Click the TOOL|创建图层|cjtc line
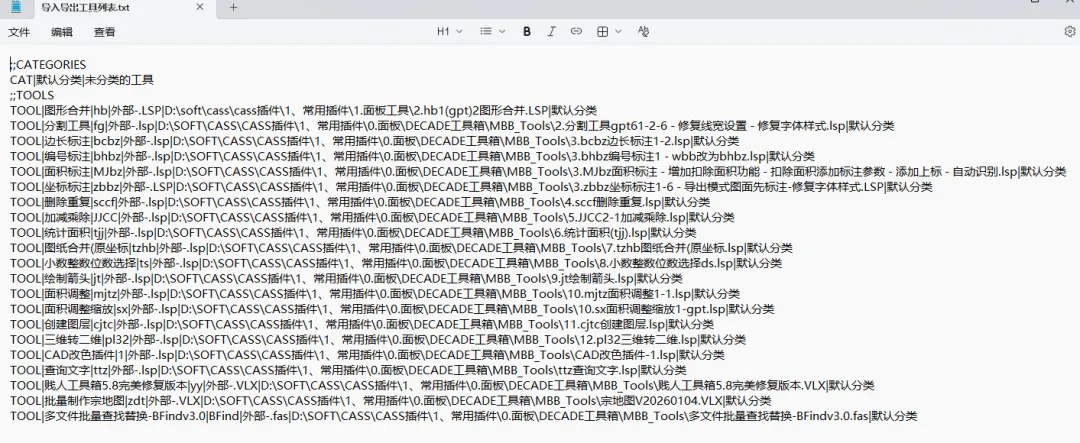 tap(362, 324)
